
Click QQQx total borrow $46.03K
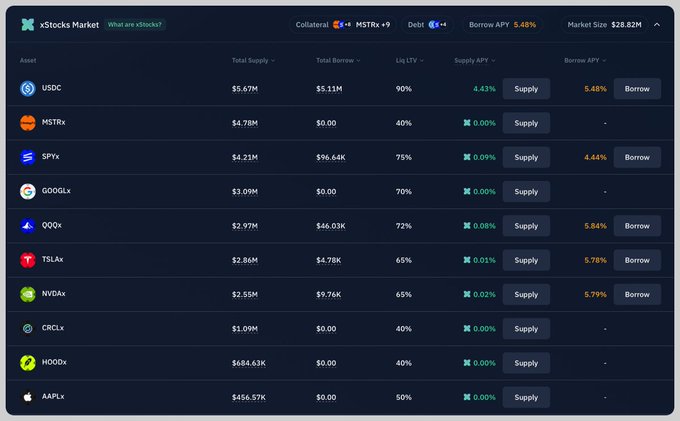click(x=331, y=226)
